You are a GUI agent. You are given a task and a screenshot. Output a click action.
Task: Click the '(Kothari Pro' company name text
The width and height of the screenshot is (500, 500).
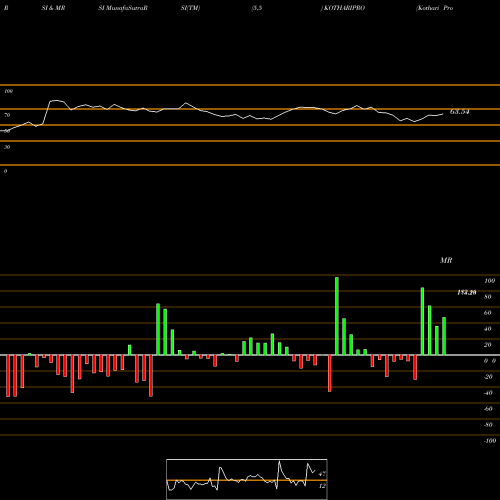[x=434, y=8]
